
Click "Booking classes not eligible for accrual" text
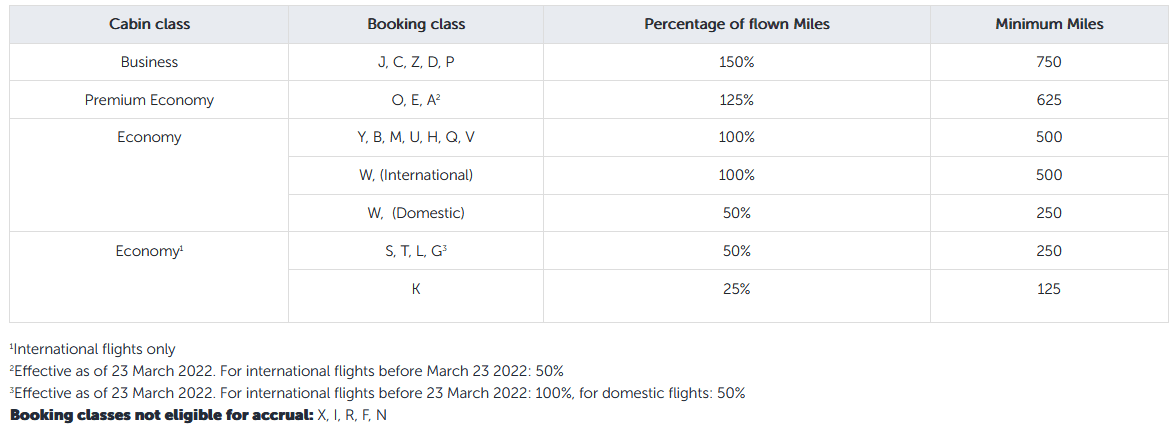[156, 415]
